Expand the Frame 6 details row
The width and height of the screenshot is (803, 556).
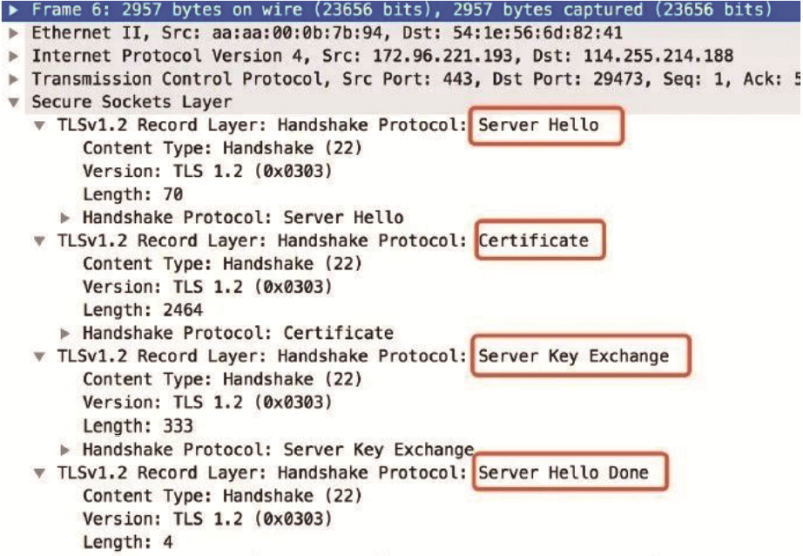tap(12, 9)
